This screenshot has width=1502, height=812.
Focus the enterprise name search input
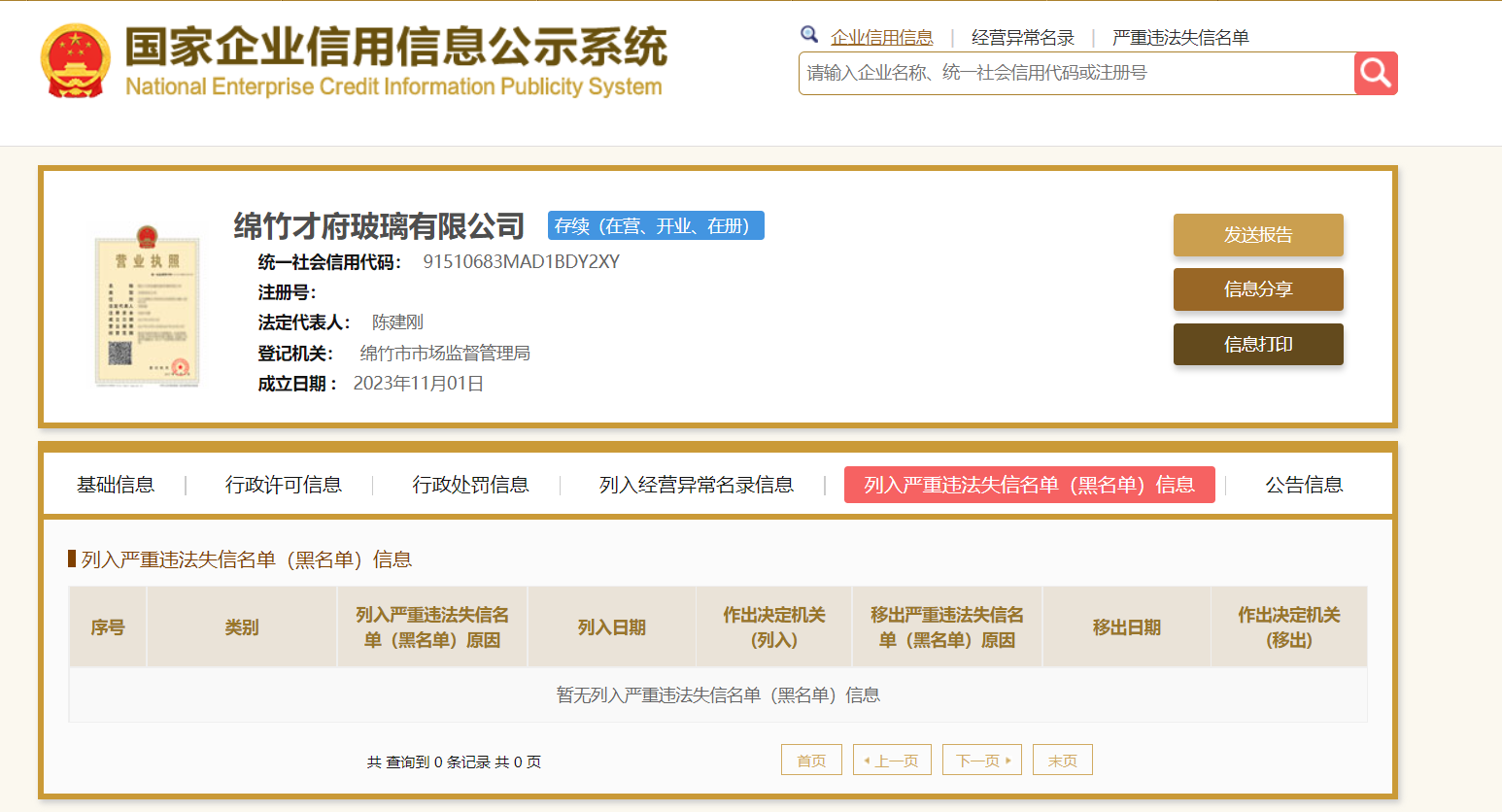[1076, 73]
